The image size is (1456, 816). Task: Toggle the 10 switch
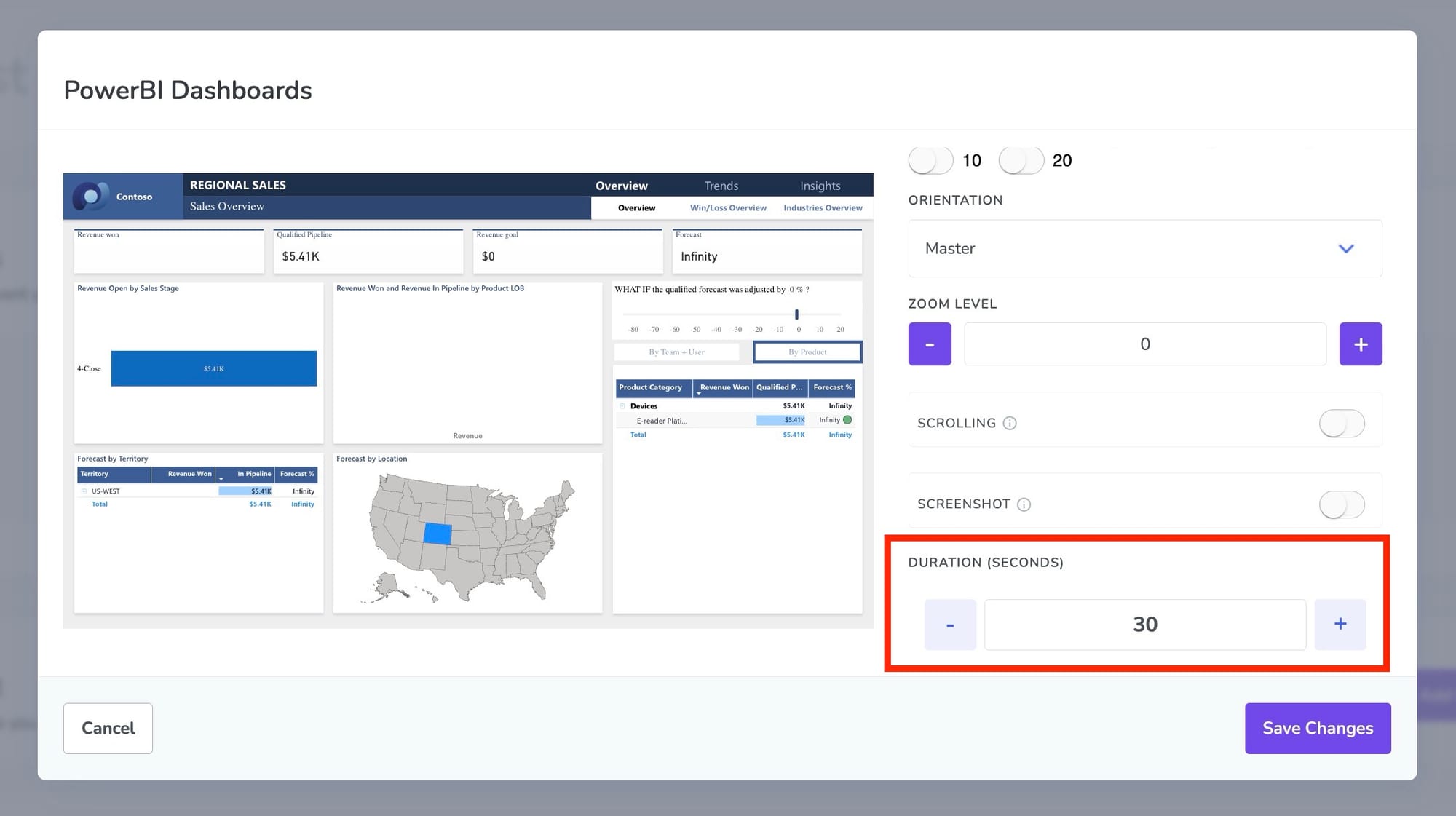[930, 160]
